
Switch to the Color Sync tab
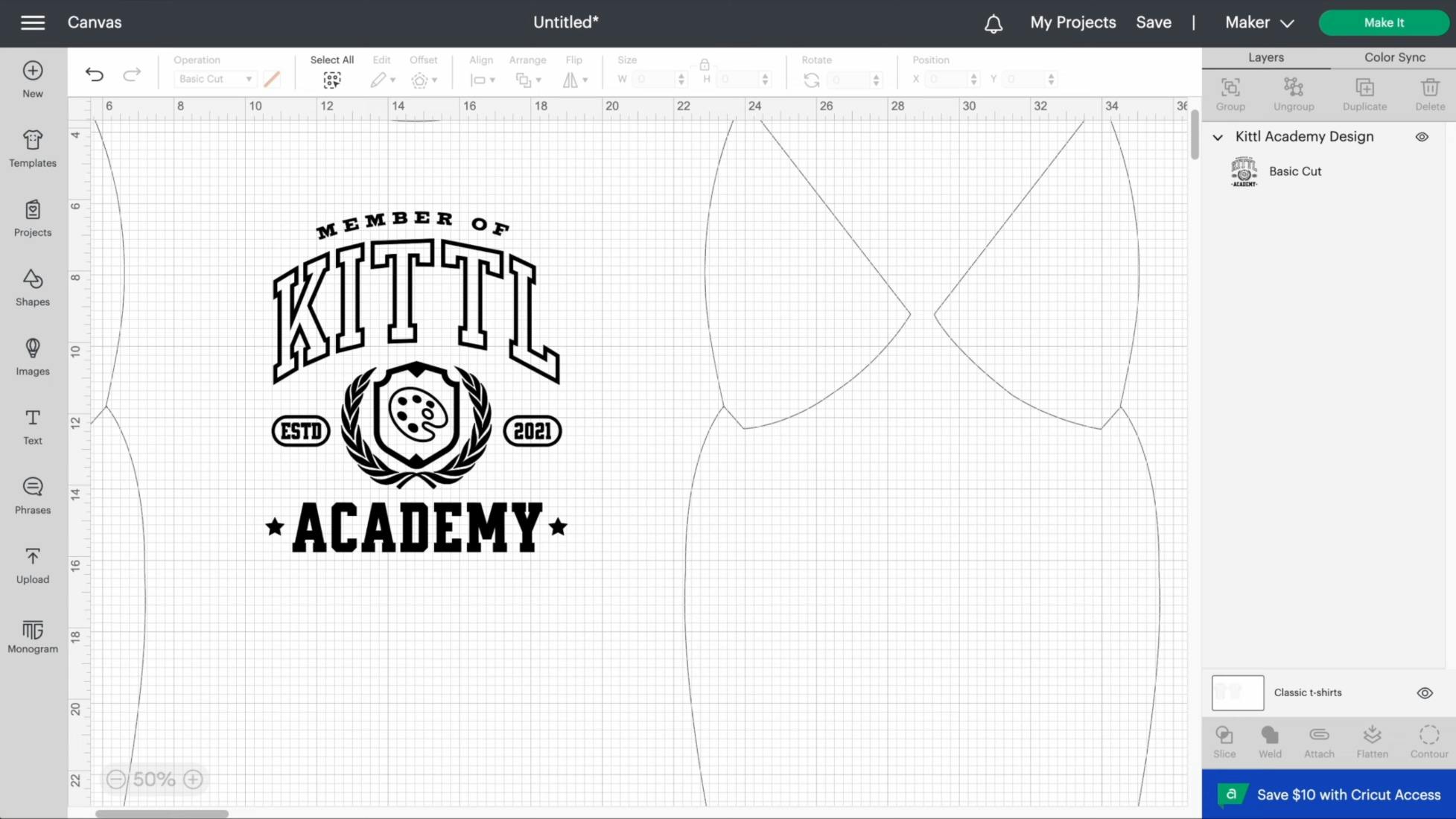(x=1394, y=57)
